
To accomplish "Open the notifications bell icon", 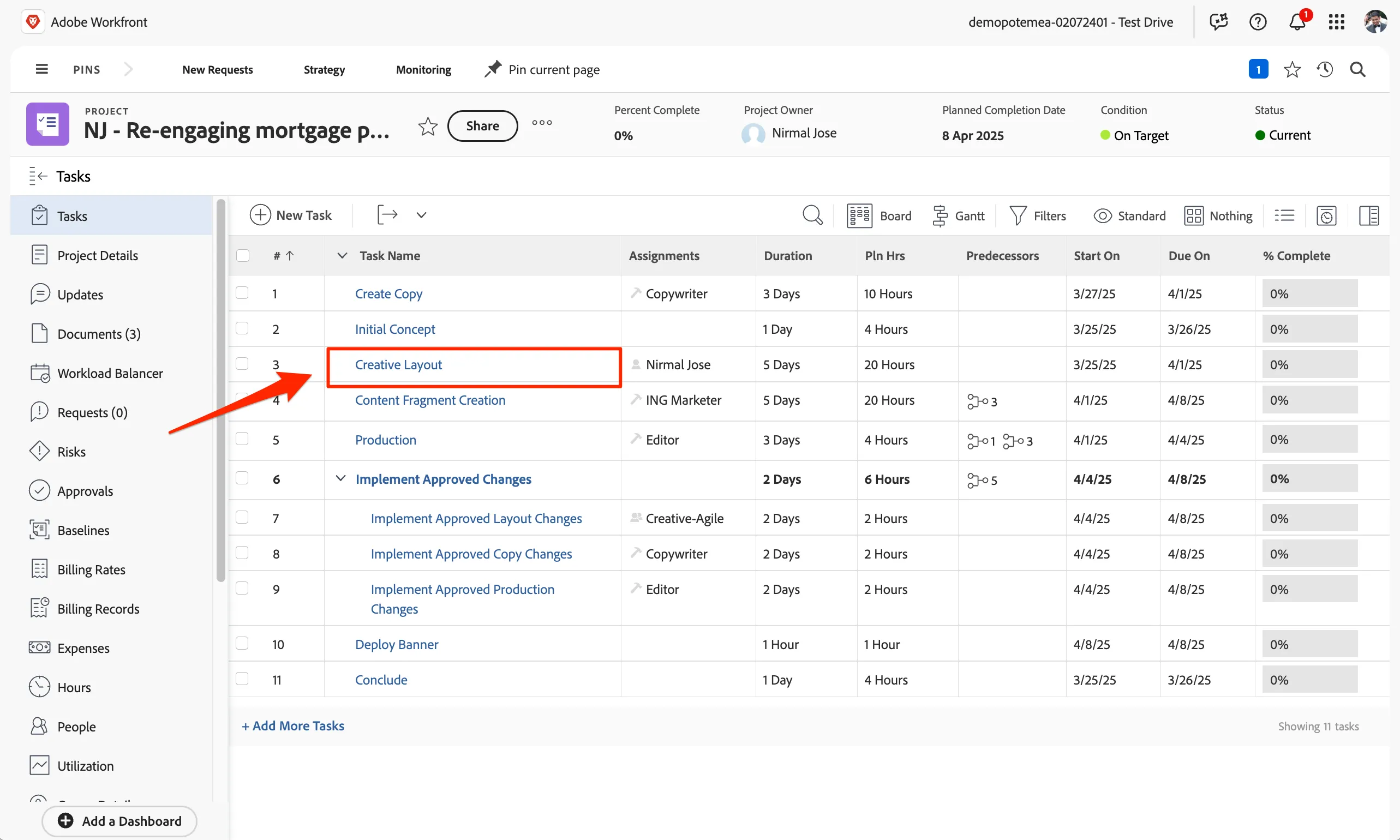I will pos(1297,21).
